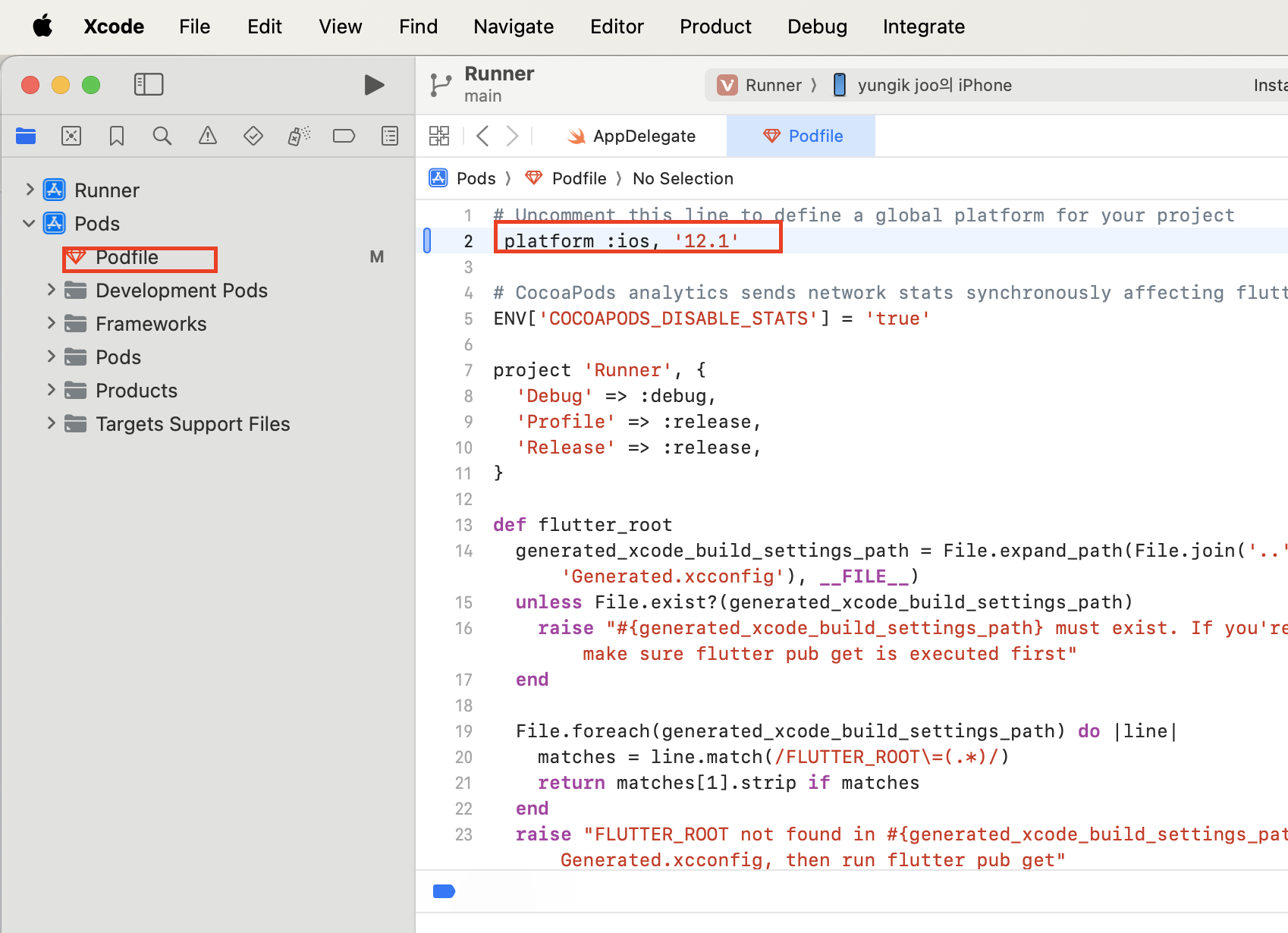Select the Runner project row

click(x=208, y=190)
